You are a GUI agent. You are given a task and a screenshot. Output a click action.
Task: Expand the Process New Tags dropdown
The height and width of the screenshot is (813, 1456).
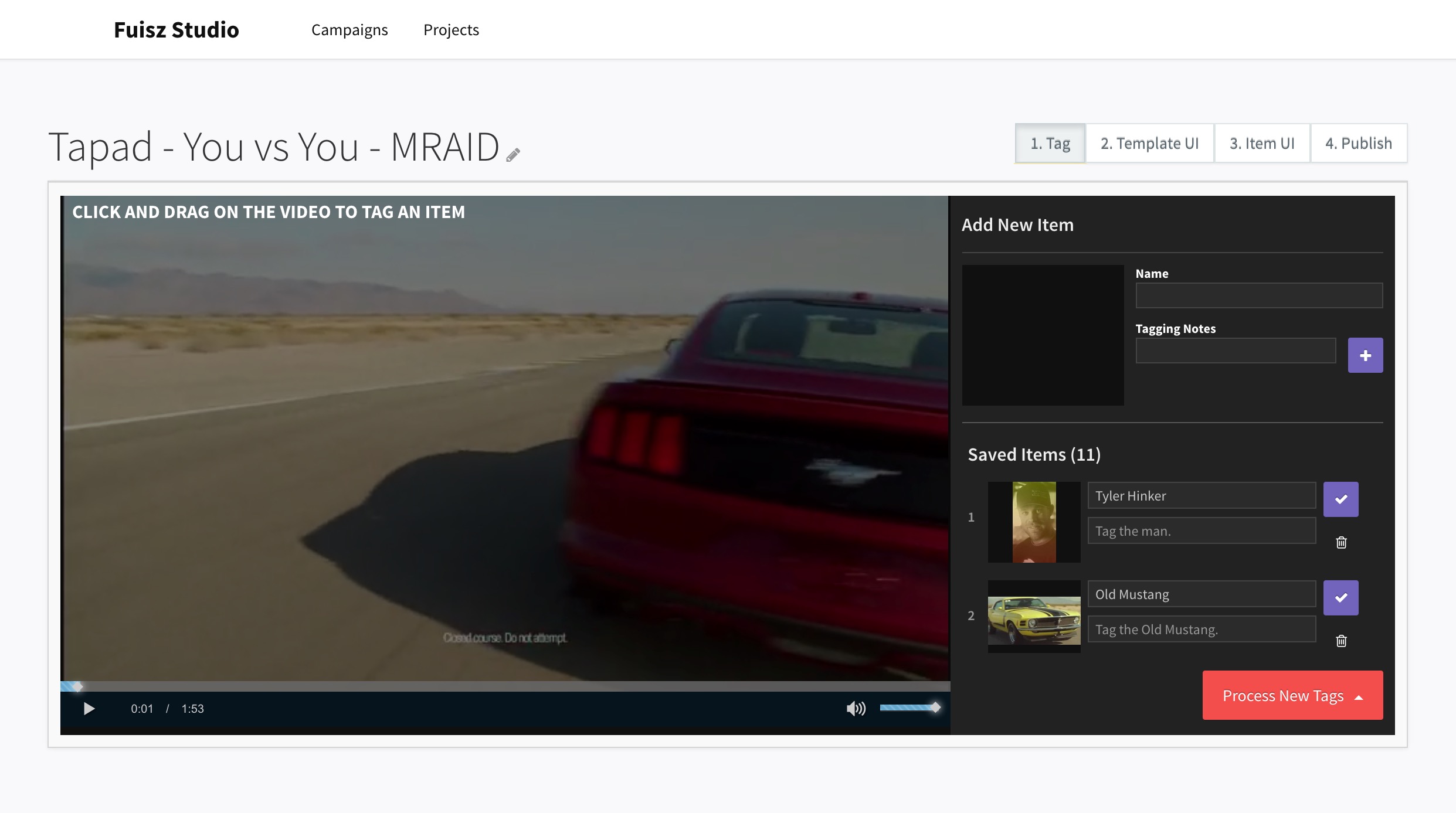pyautogui.click(x=1292, y=696)
